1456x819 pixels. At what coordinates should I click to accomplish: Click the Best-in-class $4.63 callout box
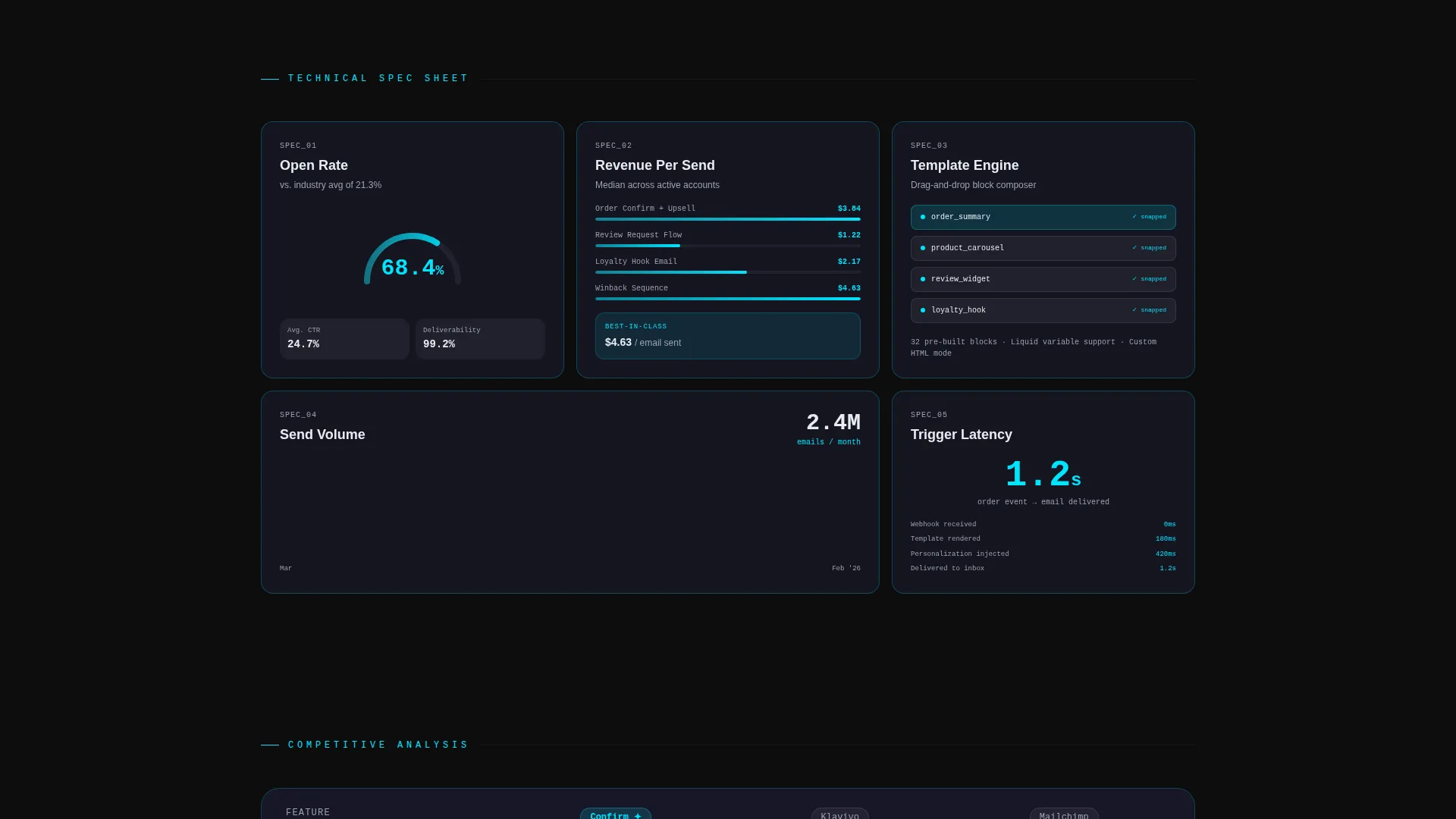(728, 336)
